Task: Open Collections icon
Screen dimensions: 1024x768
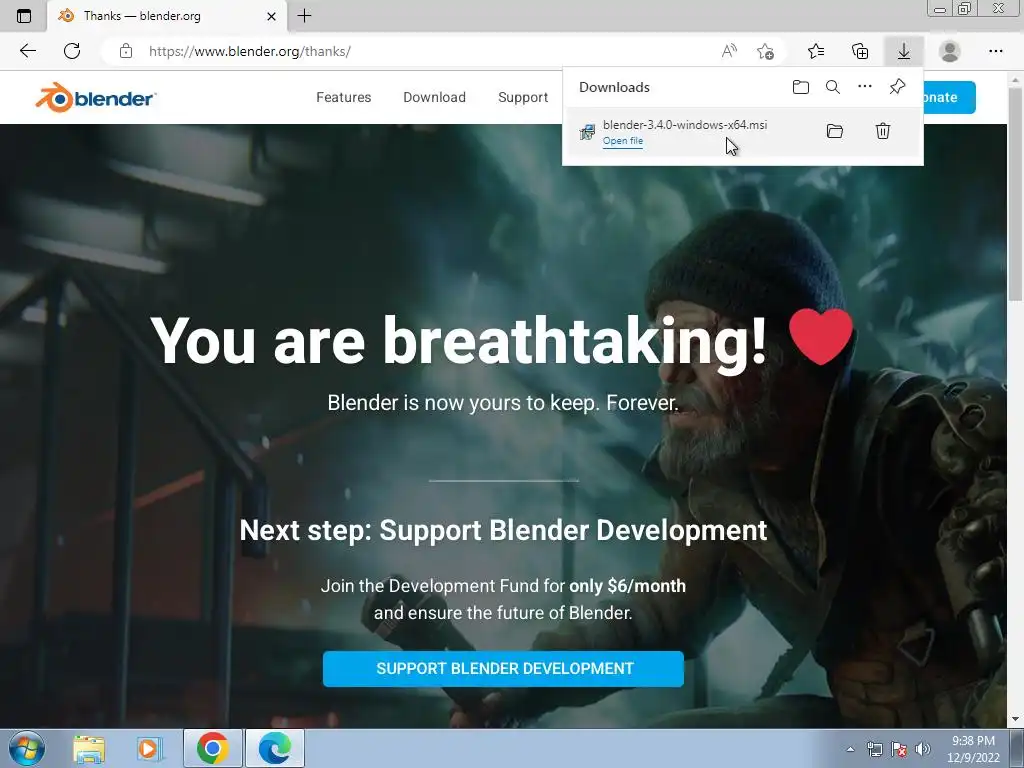Action: 860,51
